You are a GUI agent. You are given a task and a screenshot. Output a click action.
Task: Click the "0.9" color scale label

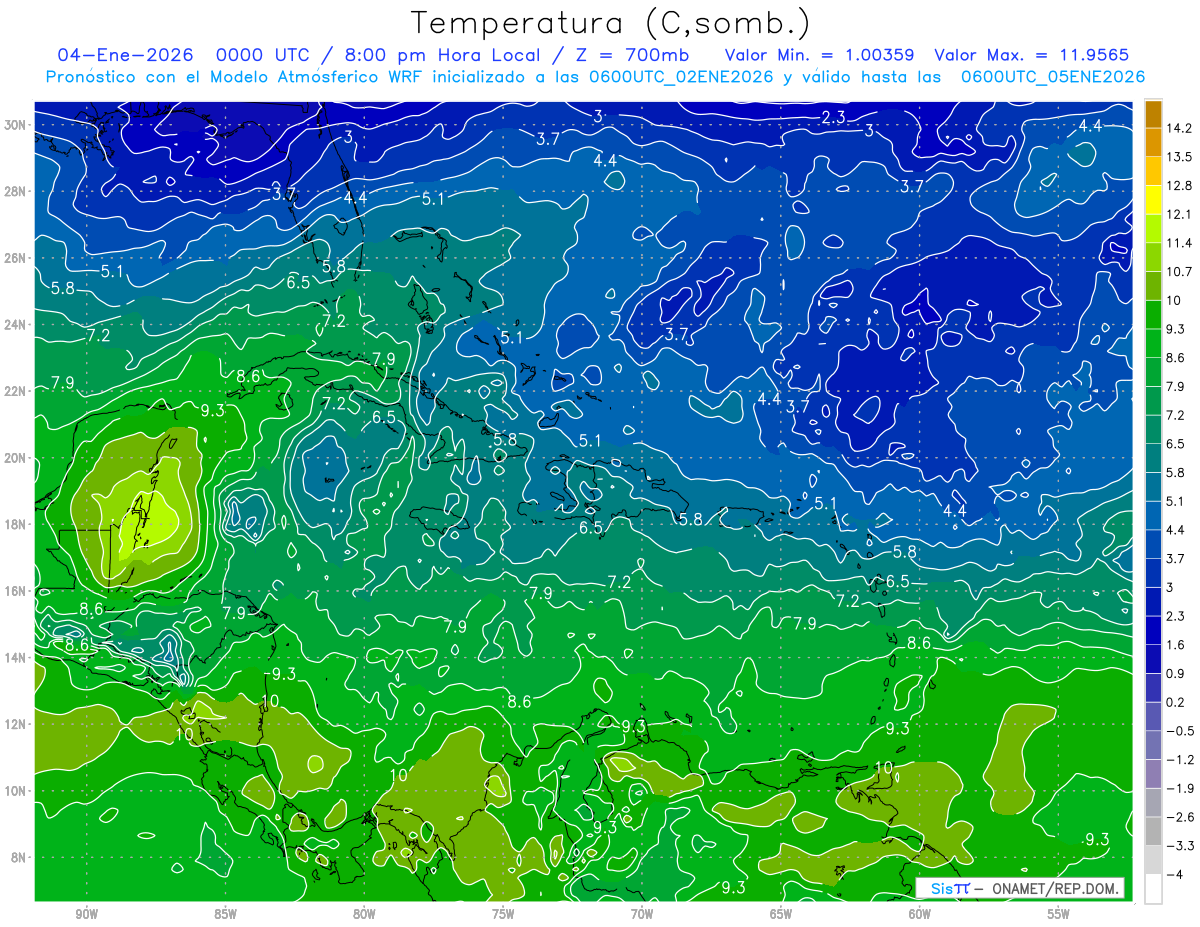click(x=1177, y=673)
